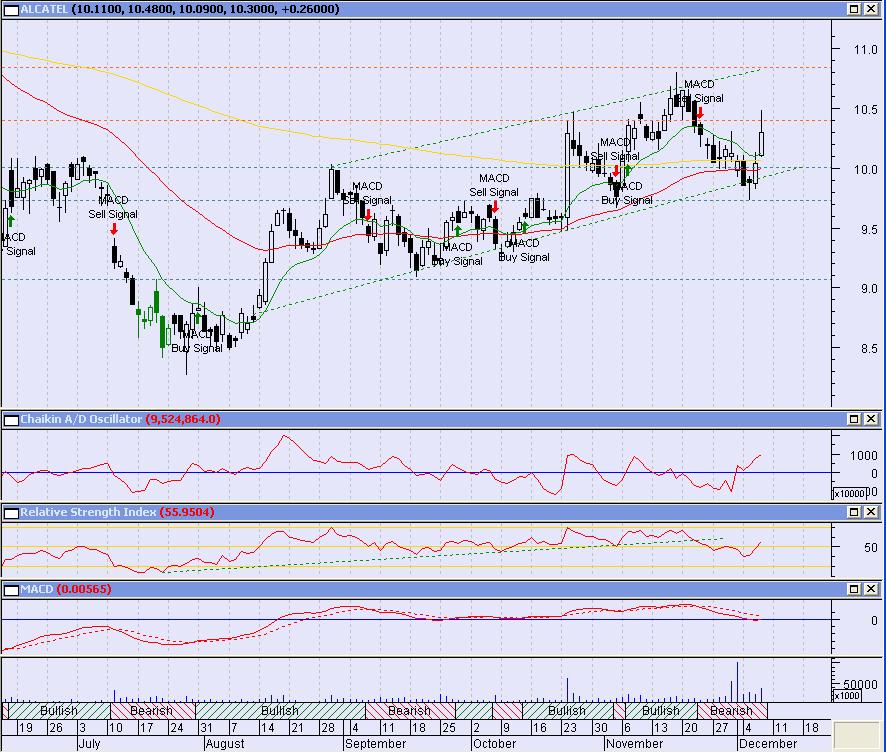Click the red sell arrow in late November
The width and height of the screenshot is (886, 752).
pyautogui.click(x=700, y=112)
